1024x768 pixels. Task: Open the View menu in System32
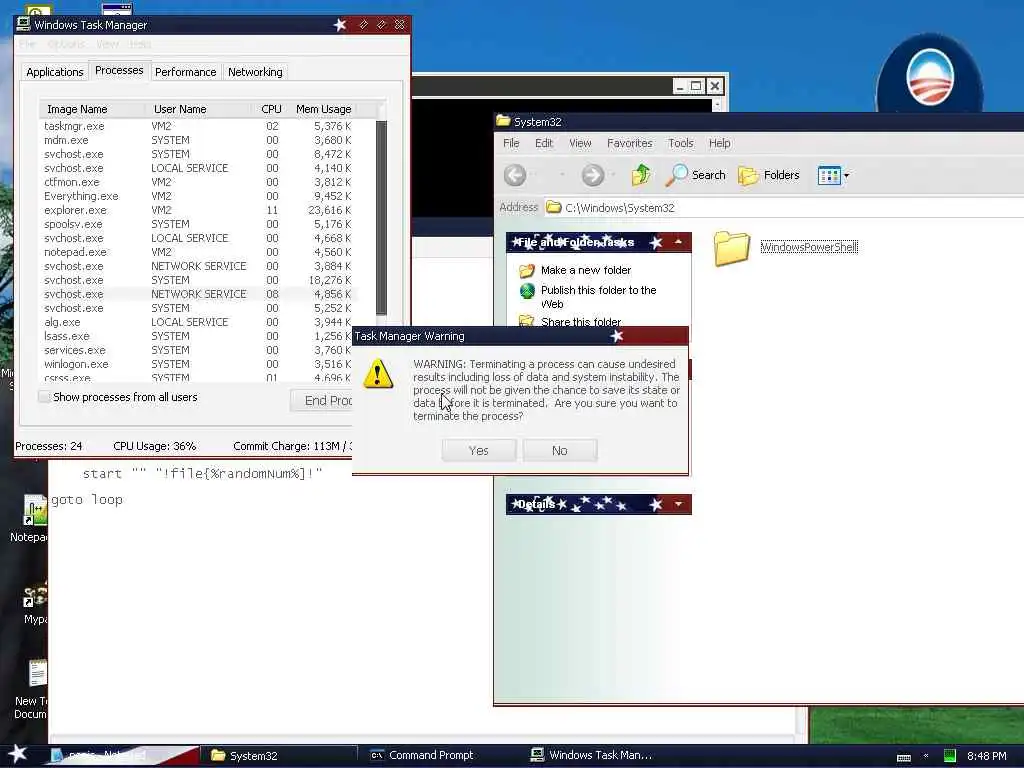point(580,143)
